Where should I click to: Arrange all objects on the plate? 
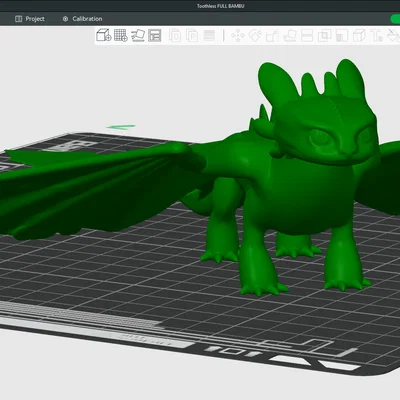pyautogui.click(x=155, y=35)
